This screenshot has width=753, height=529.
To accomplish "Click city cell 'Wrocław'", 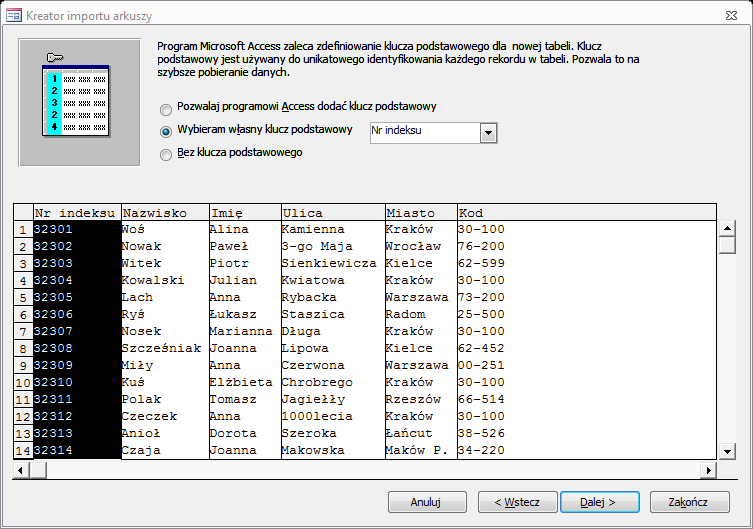I will [x=421, y=246].
